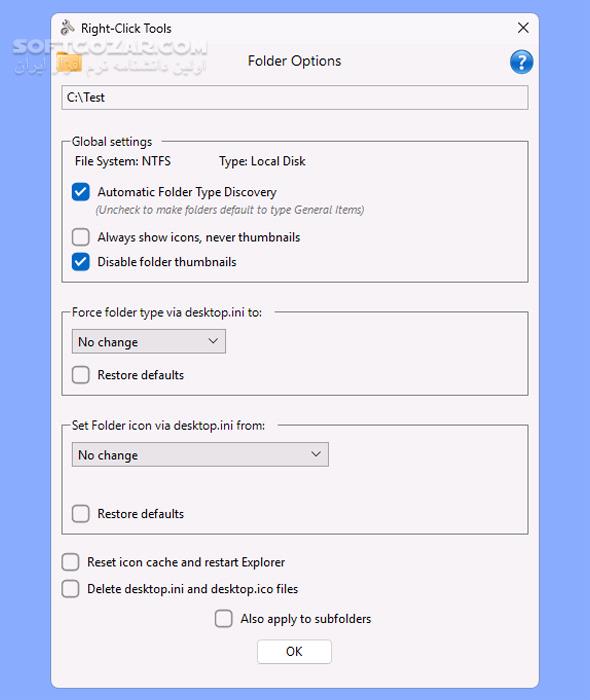Open the Set Folder icon source dropdown
The image size is (590, 700).
click(200, 454)
